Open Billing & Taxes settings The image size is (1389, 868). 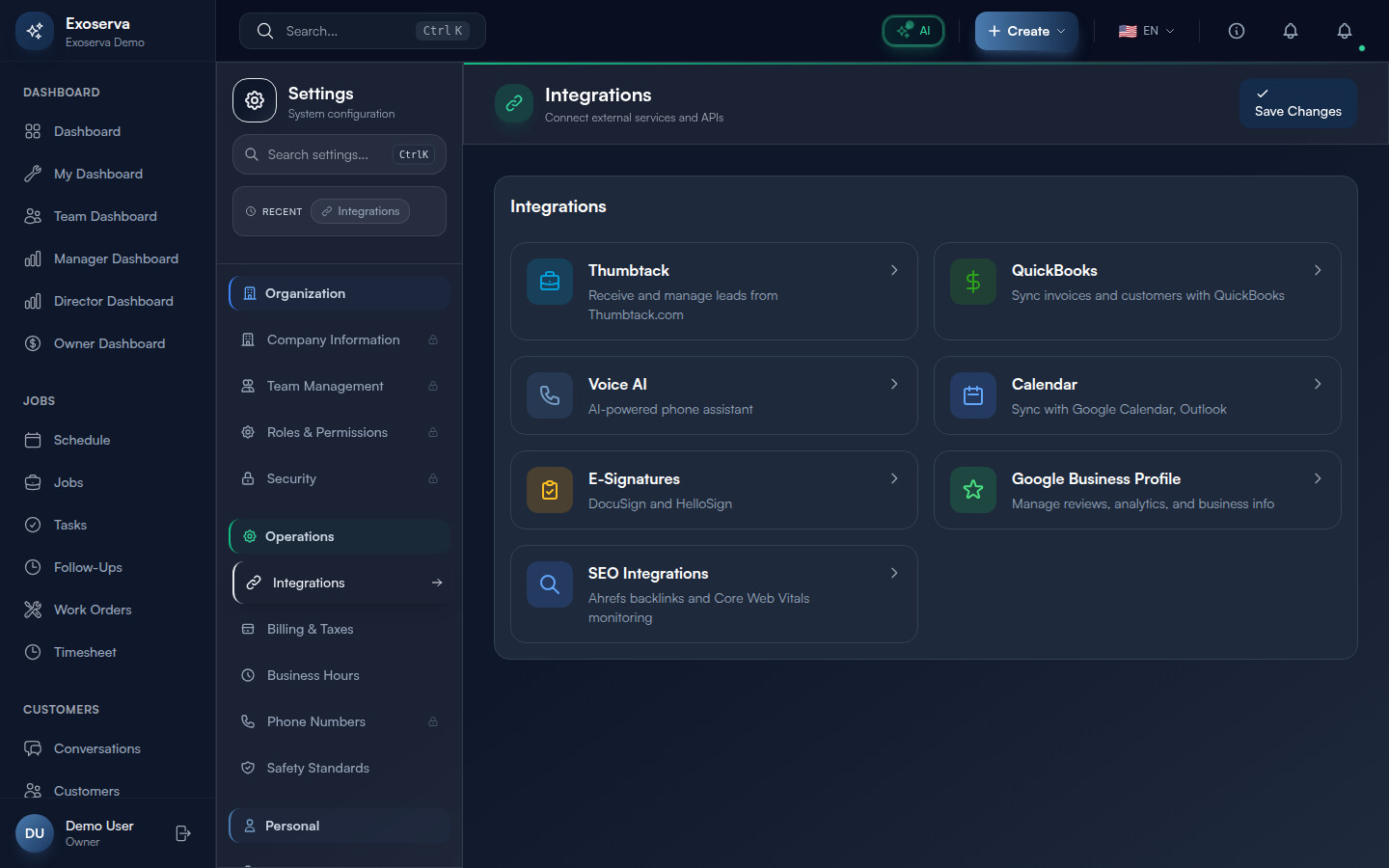point(310,629)
